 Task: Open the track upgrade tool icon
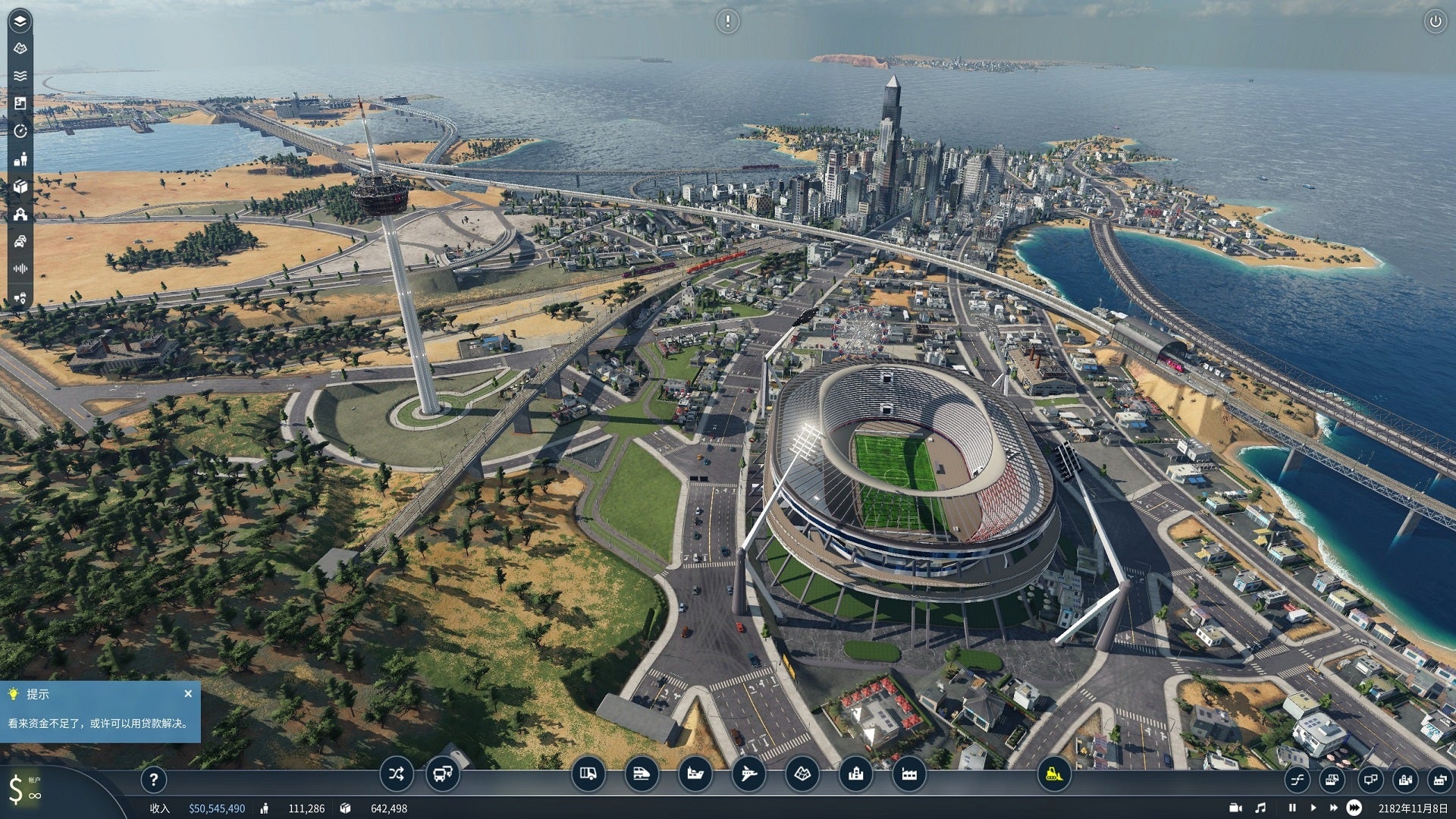point(1298,779)
